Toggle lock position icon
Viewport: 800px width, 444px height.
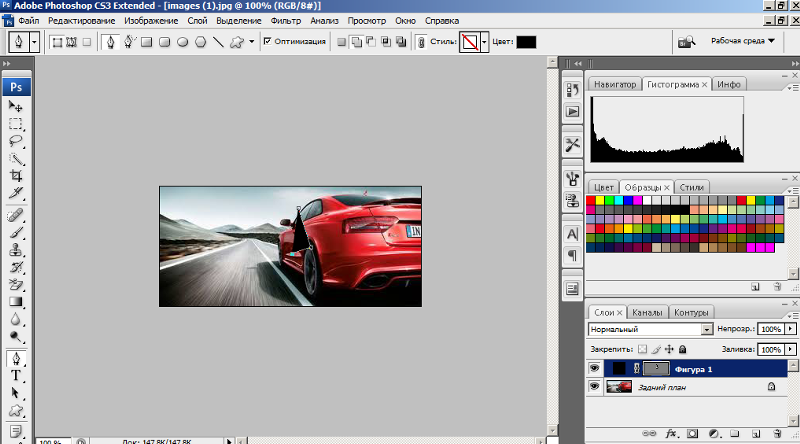(x=669, y=349)
